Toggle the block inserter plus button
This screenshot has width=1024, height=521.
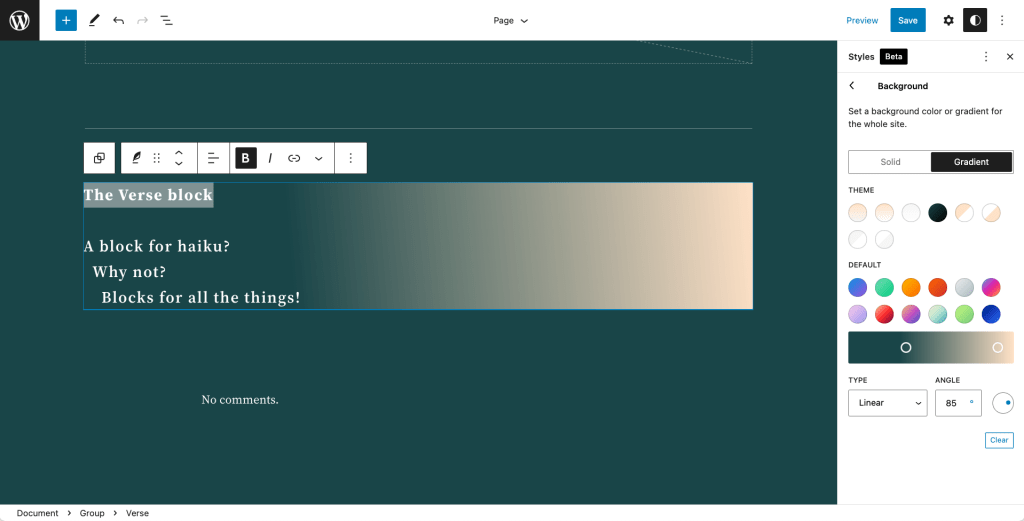[x=66, y=20]
